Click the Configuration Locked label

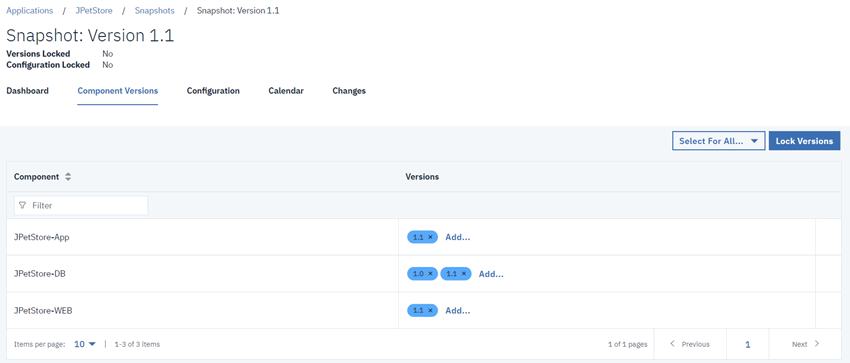pyautogui.click(x=48, y=64)
